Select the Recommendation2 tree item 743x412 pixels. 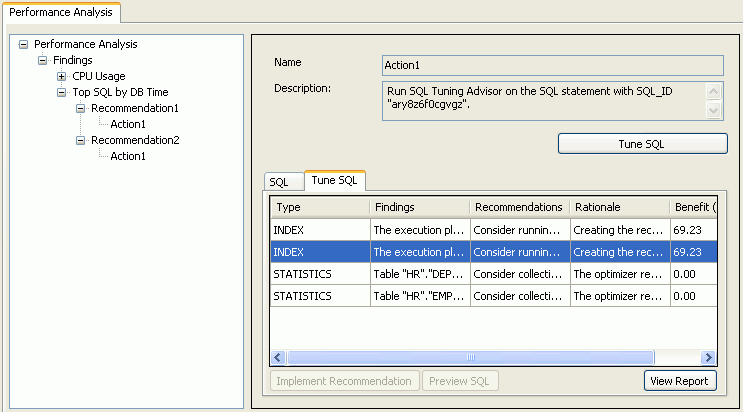136,140
